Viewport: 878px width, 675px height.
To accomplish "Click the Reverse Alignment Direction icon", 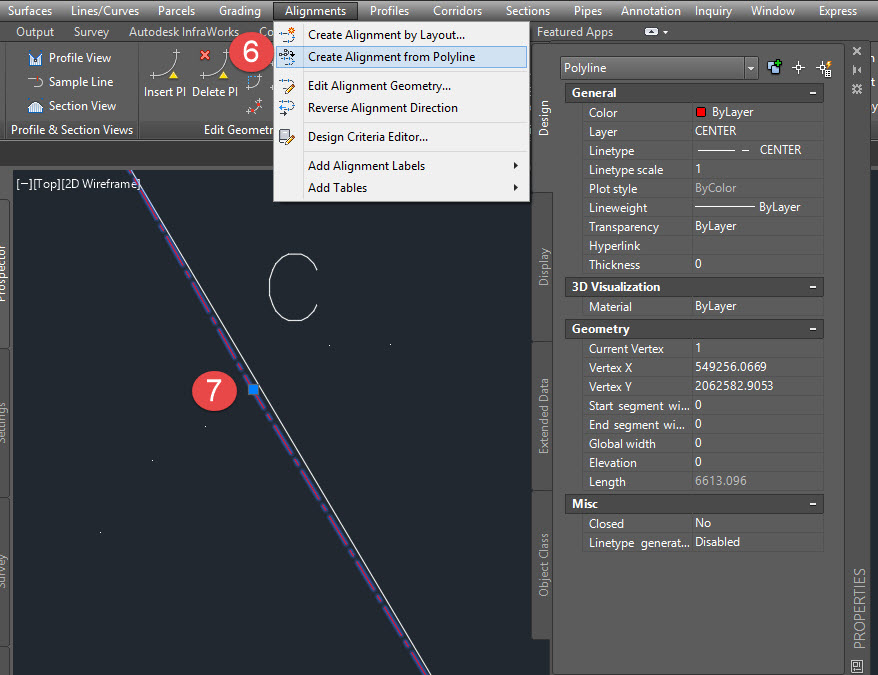I will pos(287,108).
